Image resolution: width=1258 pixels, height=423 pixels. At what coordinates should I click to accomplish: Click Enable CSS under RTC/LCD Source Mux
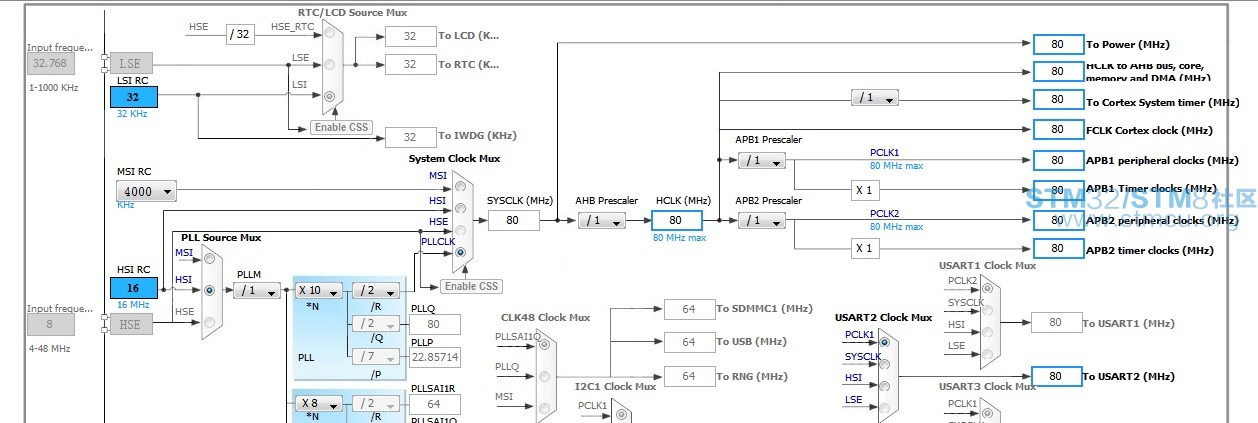pyautogui.click(x=340, y=127)
